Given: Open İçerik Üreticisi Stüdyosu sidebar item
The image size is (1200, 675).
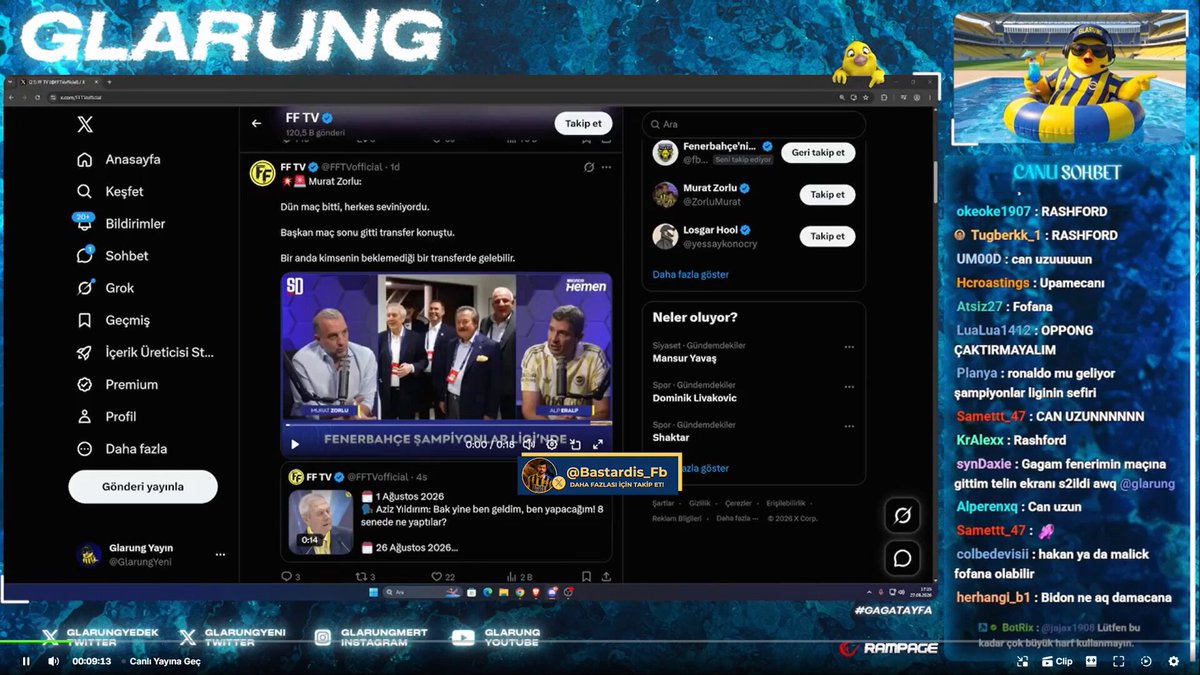Looking at the screenshot, I should pyautogui.click(x=146, y=352).
